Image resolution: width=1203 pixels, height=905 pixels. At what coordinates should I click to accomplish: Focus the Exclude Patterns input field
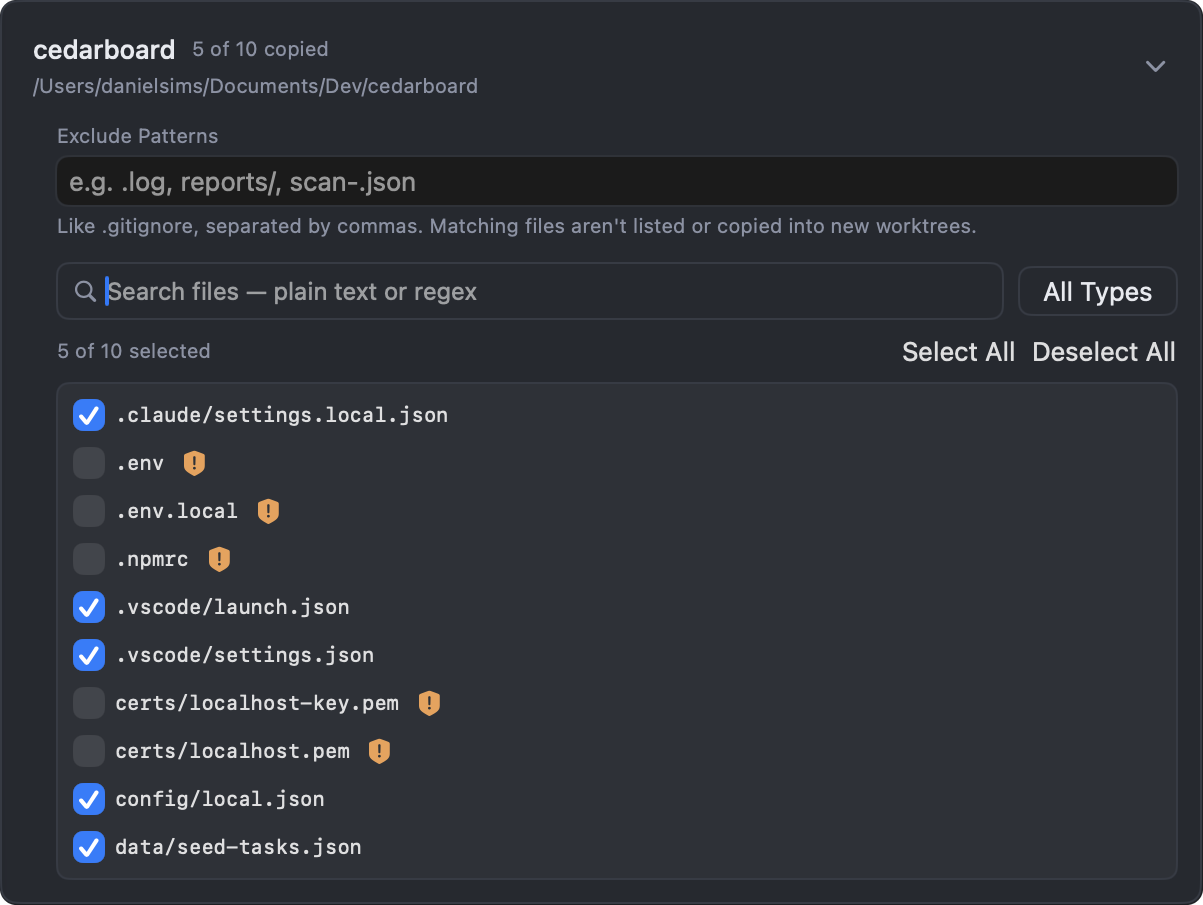tap(617, 182)
